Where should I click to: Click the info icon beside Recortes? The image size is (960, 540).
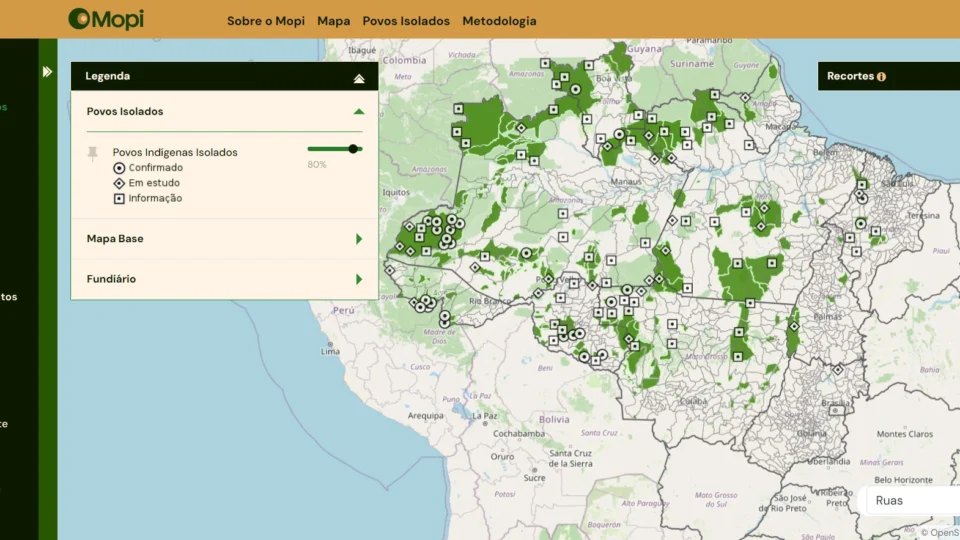(881, 77)
